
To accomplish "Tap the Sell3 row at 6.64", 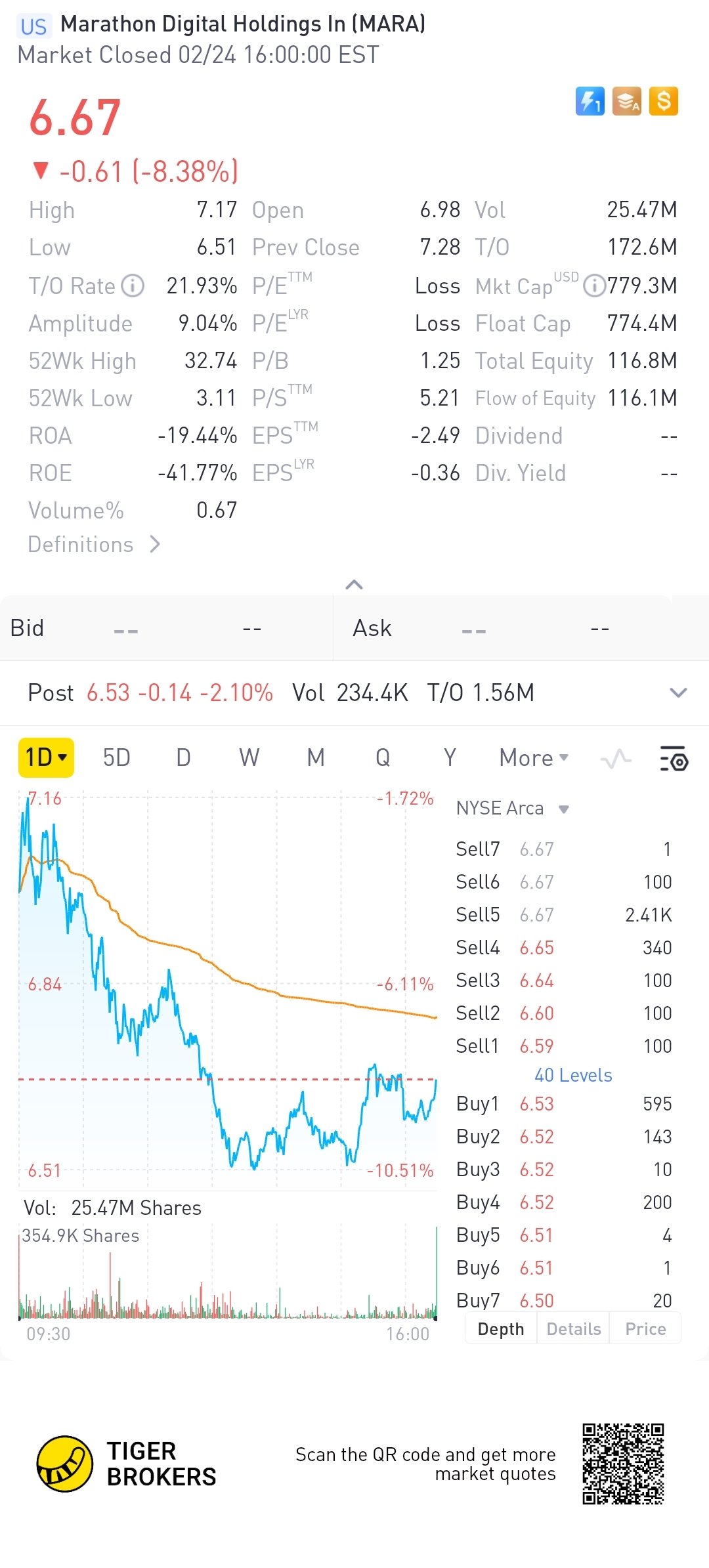I will pos(564,981).
